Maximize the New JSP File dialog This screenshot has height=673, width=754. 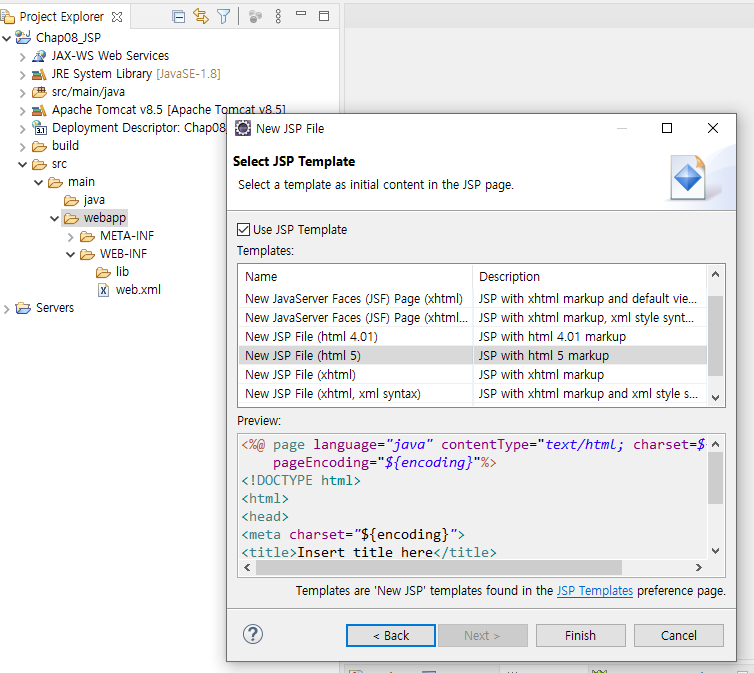pyautogui.click(x=667, y=128)
